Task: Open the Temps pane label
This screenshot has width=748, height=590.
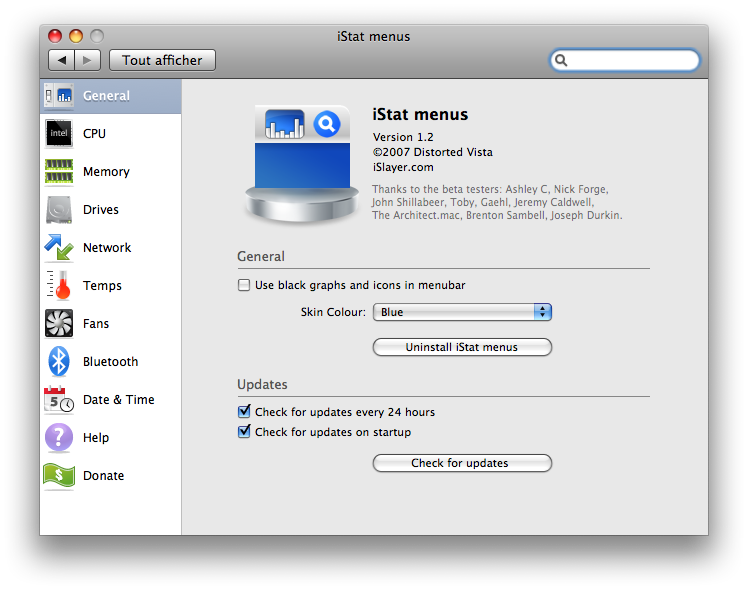Action: coord(102,286)
